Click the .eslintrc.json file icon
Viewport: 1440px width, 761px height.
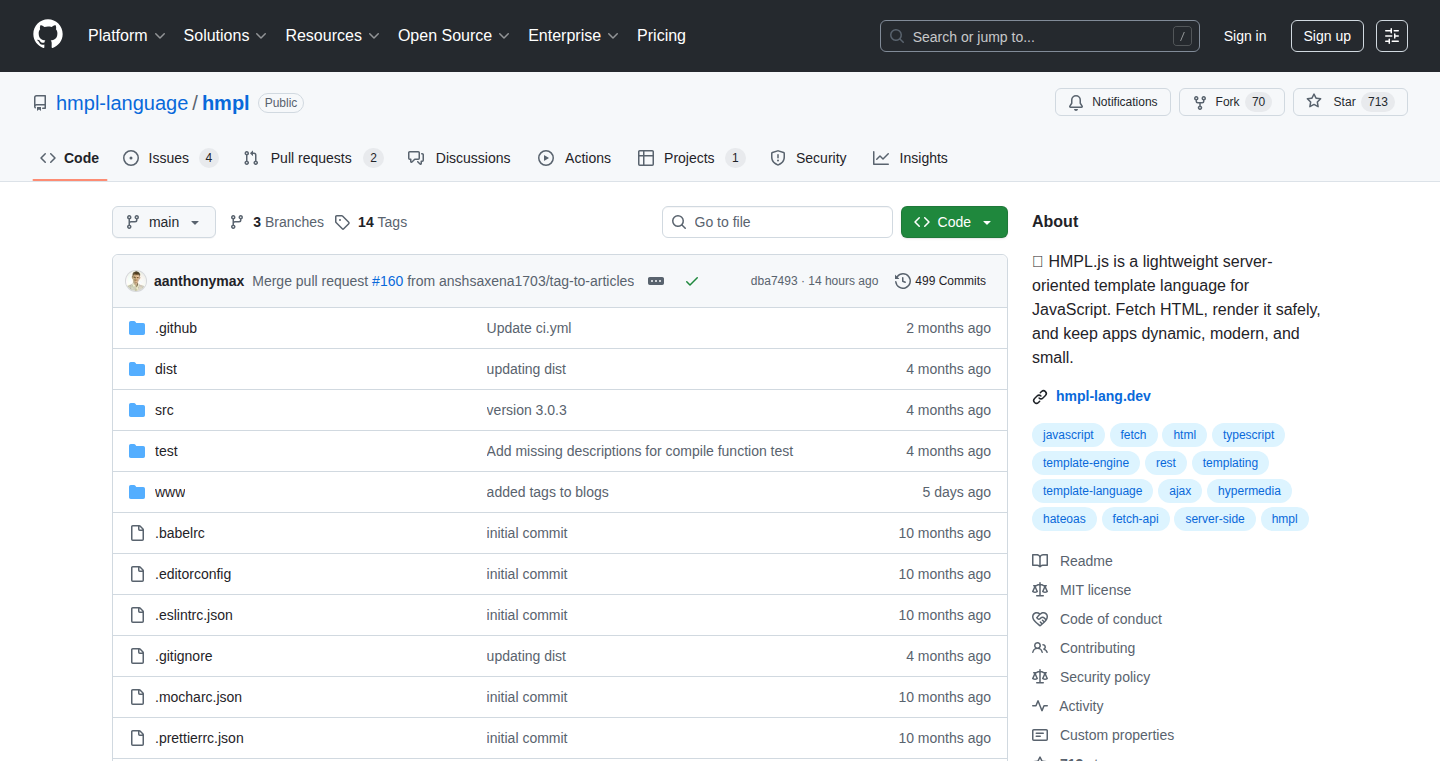(137, 615)
